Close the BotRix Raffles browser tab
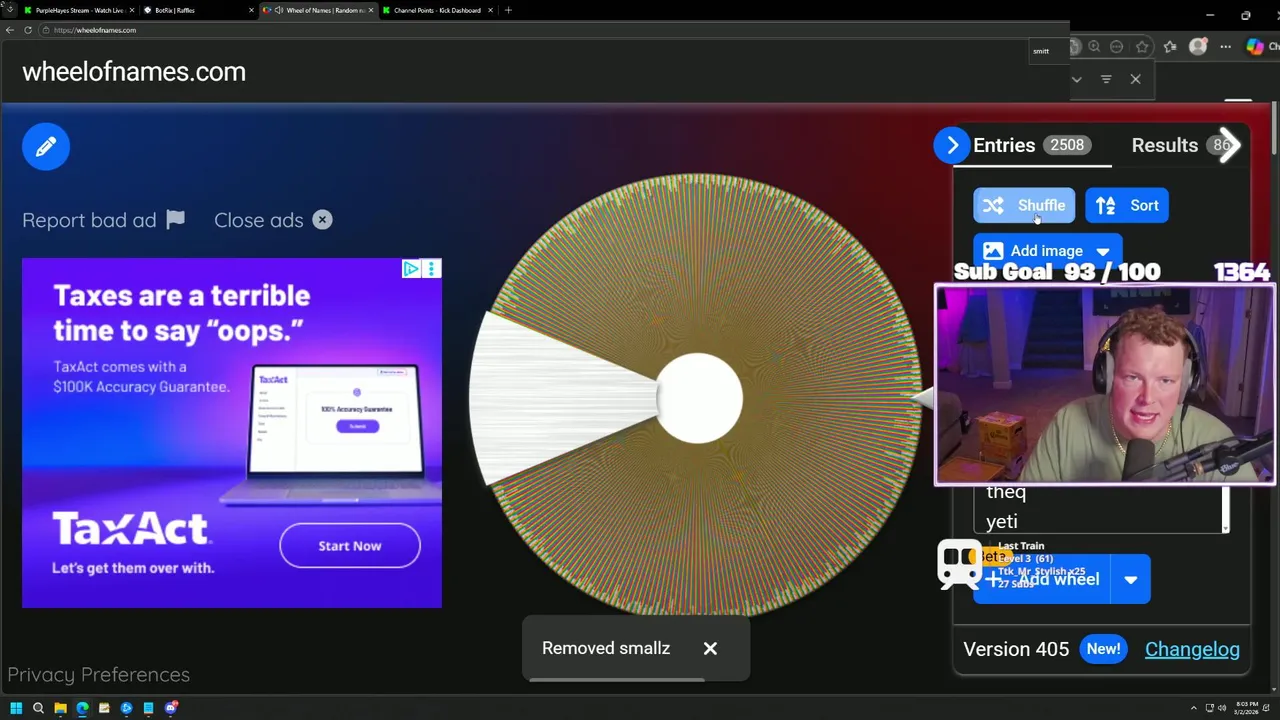Image resolution: width=1280 pixels, height=720 pixels. coord(251,10)
